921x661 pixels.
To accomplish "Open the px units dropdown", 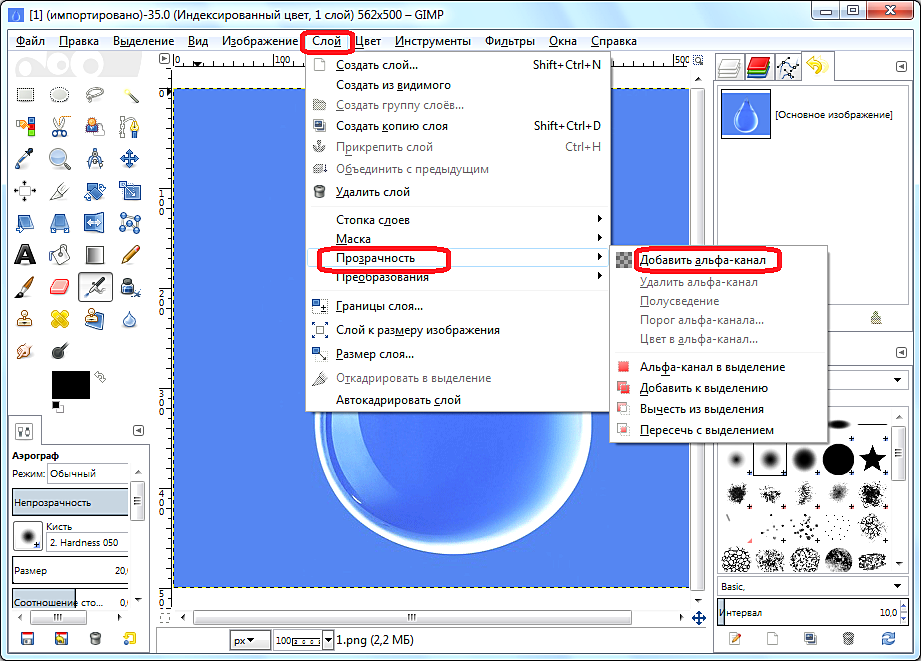I will [250, 640].
